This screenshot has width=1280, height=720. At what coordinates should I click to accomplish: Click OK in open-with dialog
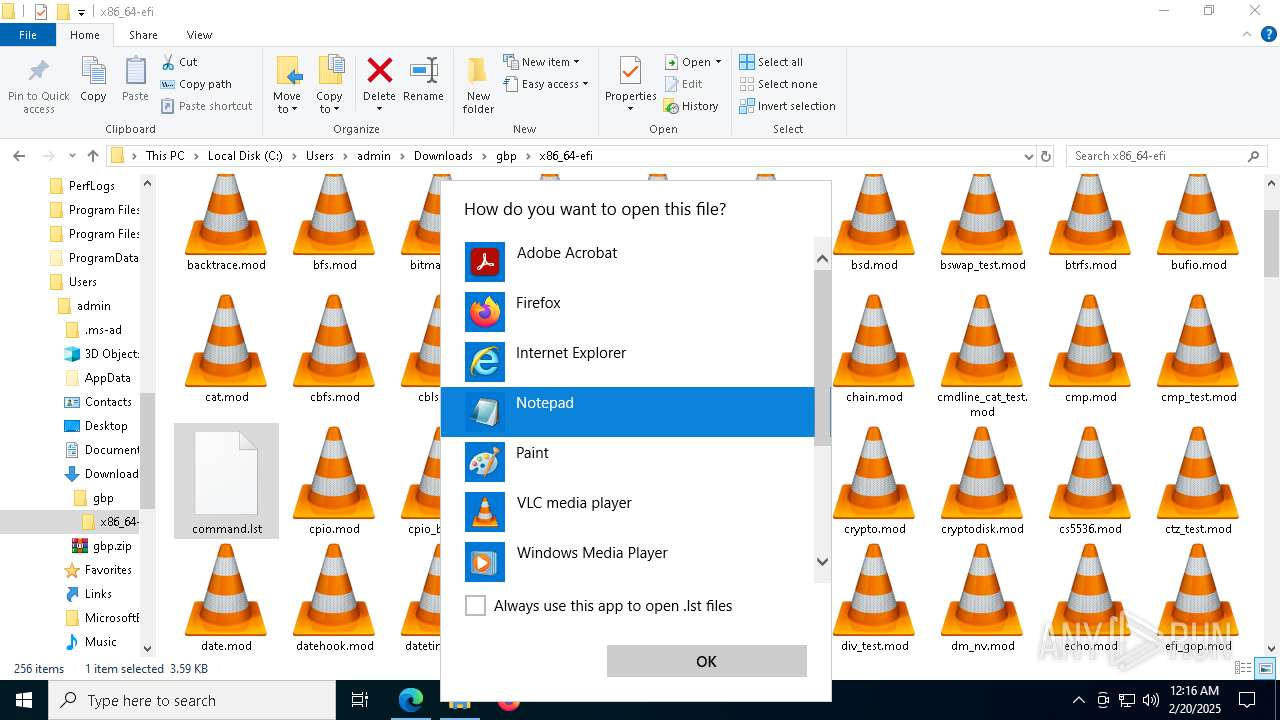coord(706,661)
